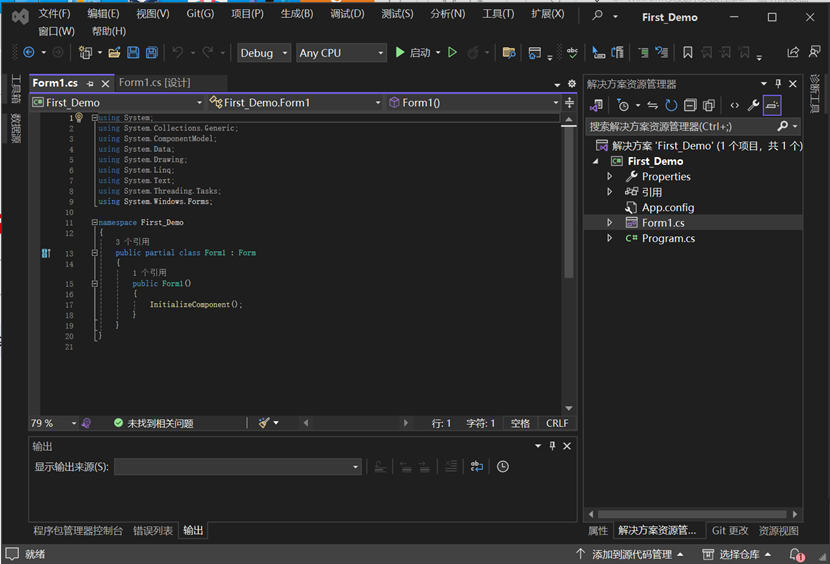
Task: Switch to the Git 更改 tab
Action: coord(730,531)
